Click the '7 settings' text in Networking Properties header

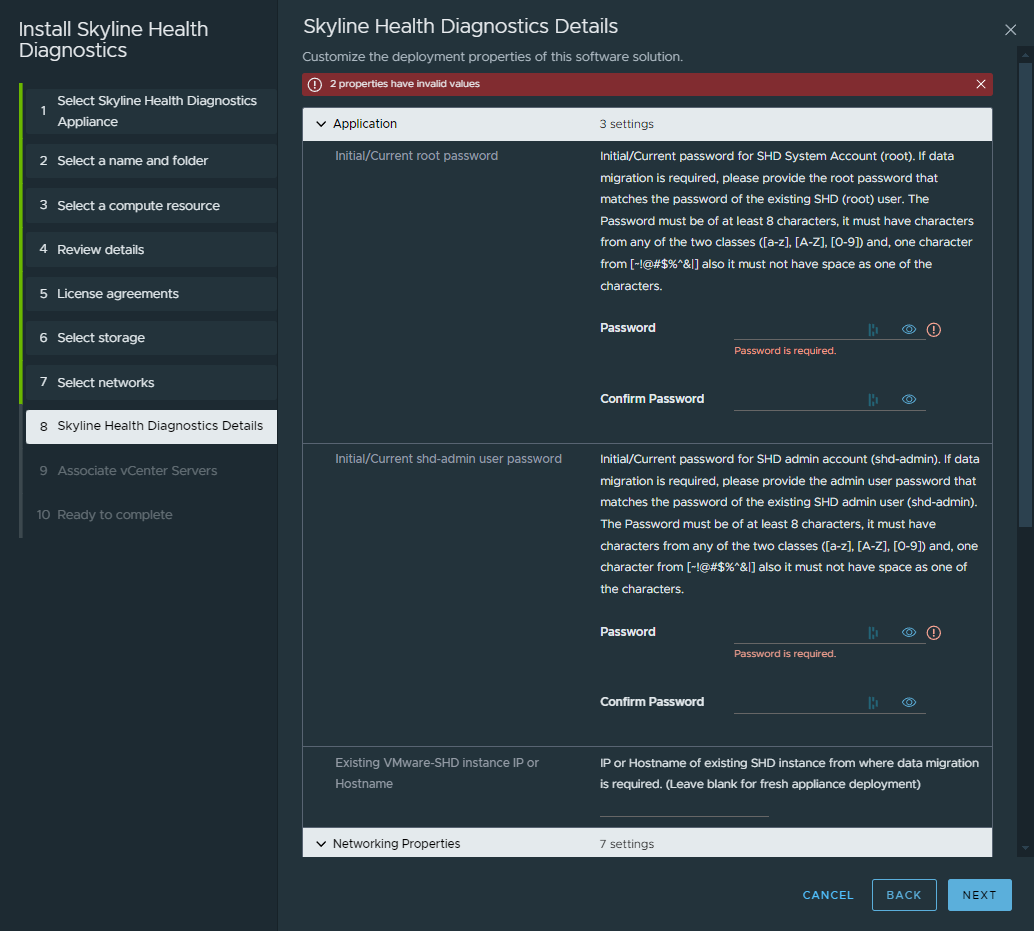click(x=626, y=844)
